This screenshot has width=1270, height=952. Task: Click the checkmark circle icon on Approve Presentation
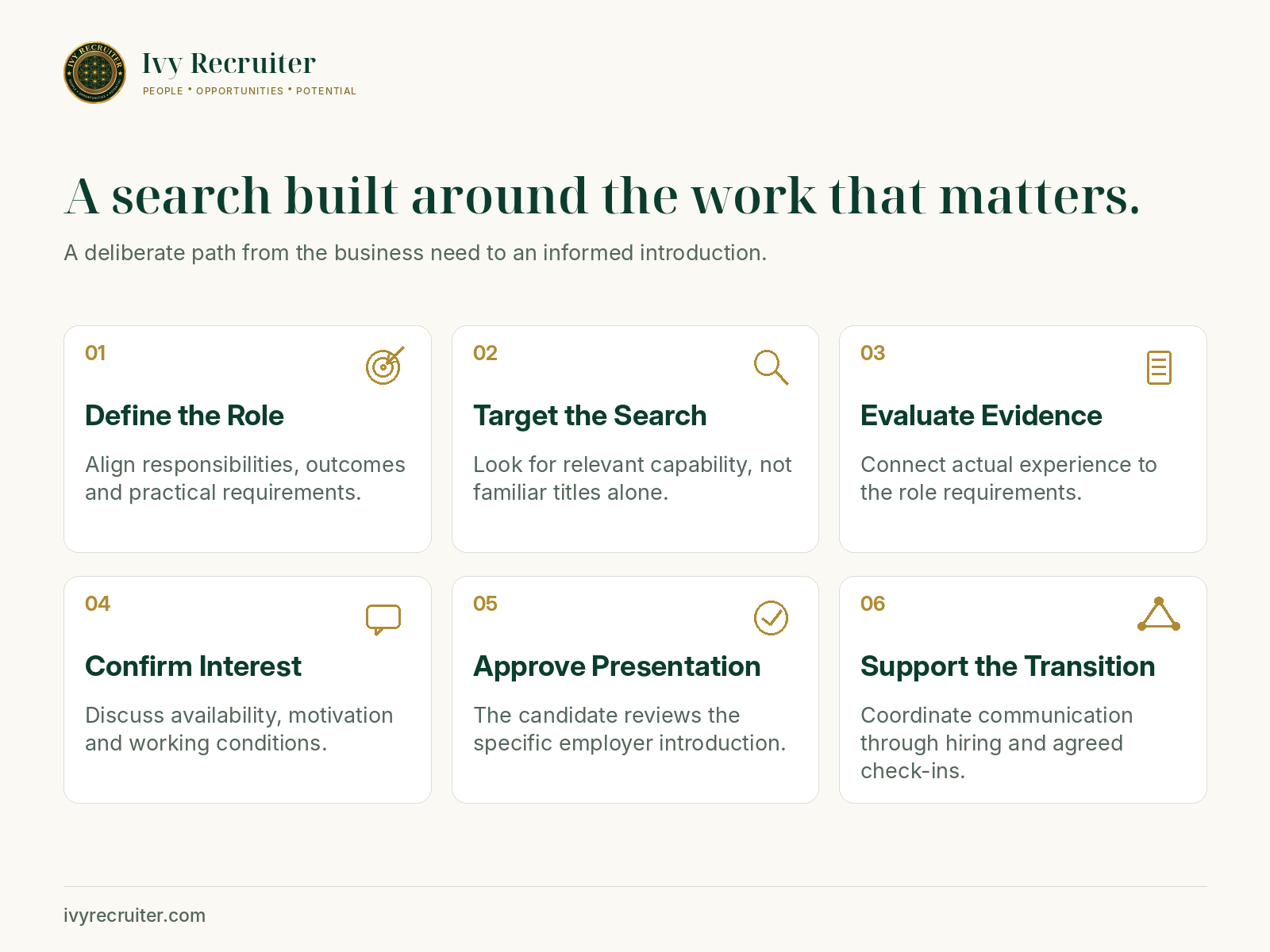[x=771, y=618]
